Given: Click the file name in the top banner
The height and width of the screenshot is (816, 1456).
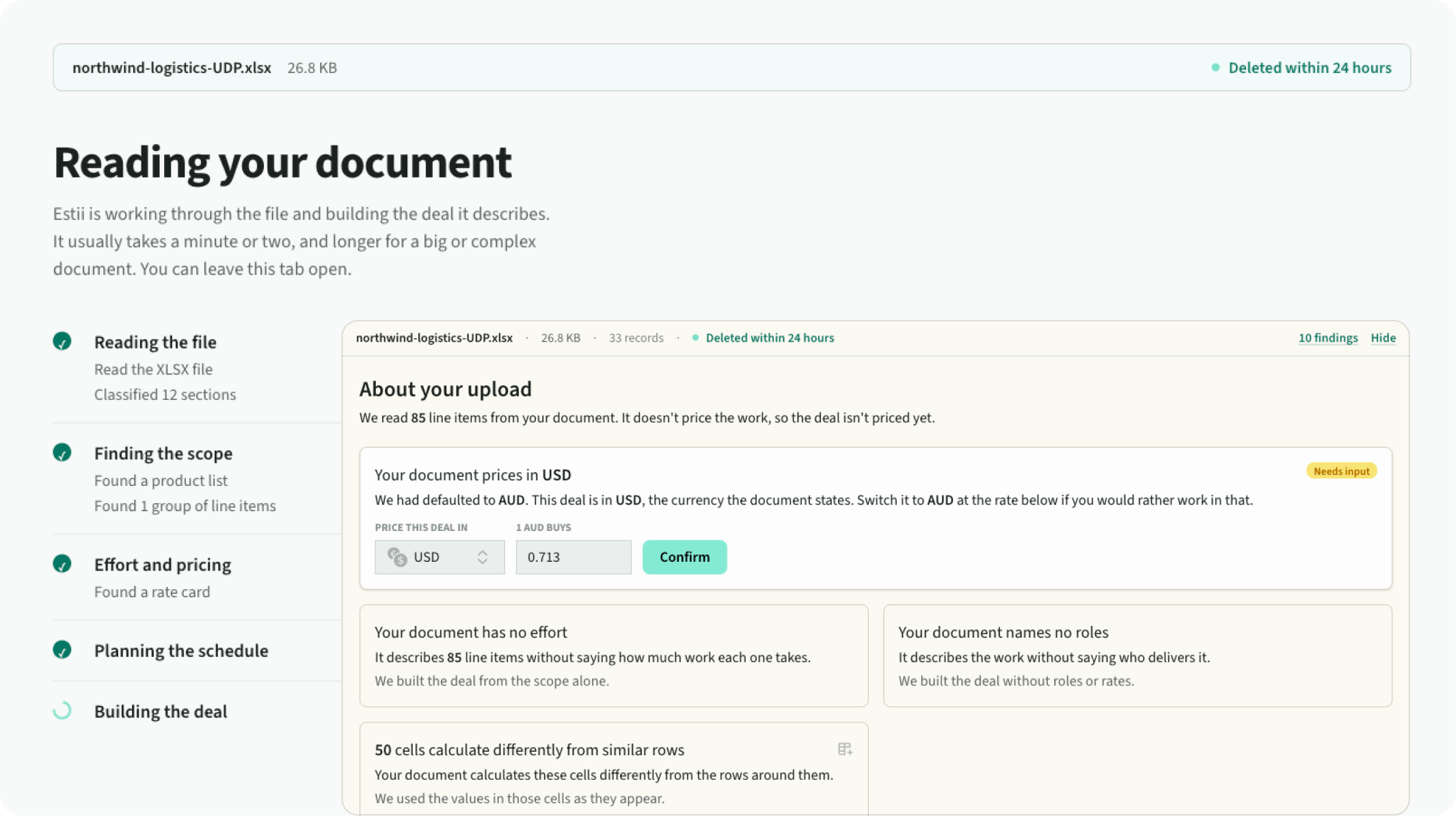Looking at the screenshot, I should point(172,68).
